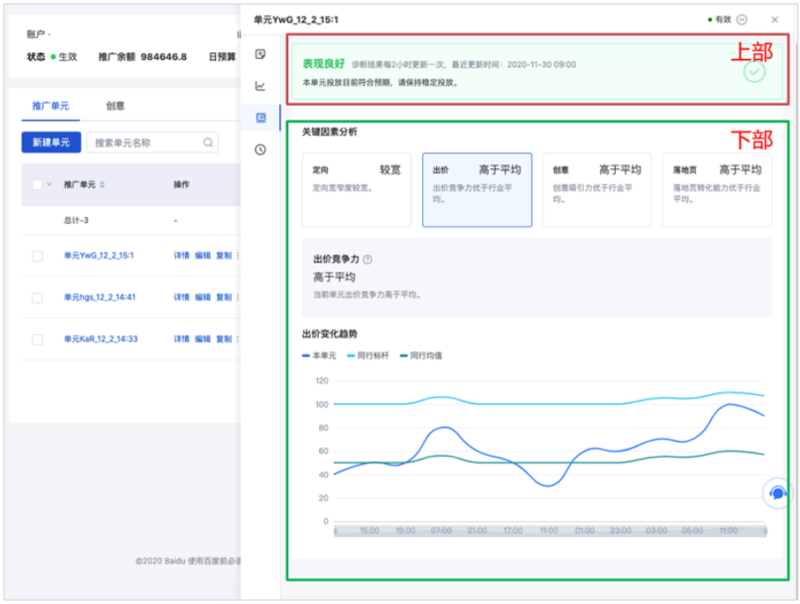Click the 新建单元 button

(50, 142)
